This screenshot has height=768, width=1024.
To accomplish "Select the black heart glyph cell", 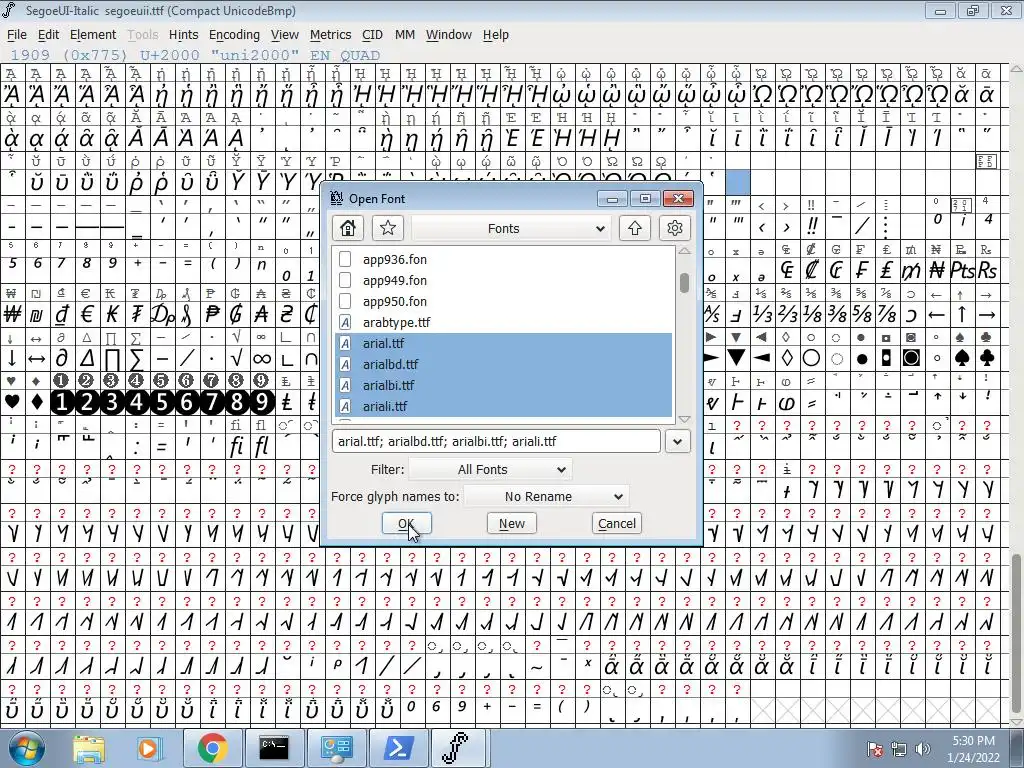I will coord(12,402).
